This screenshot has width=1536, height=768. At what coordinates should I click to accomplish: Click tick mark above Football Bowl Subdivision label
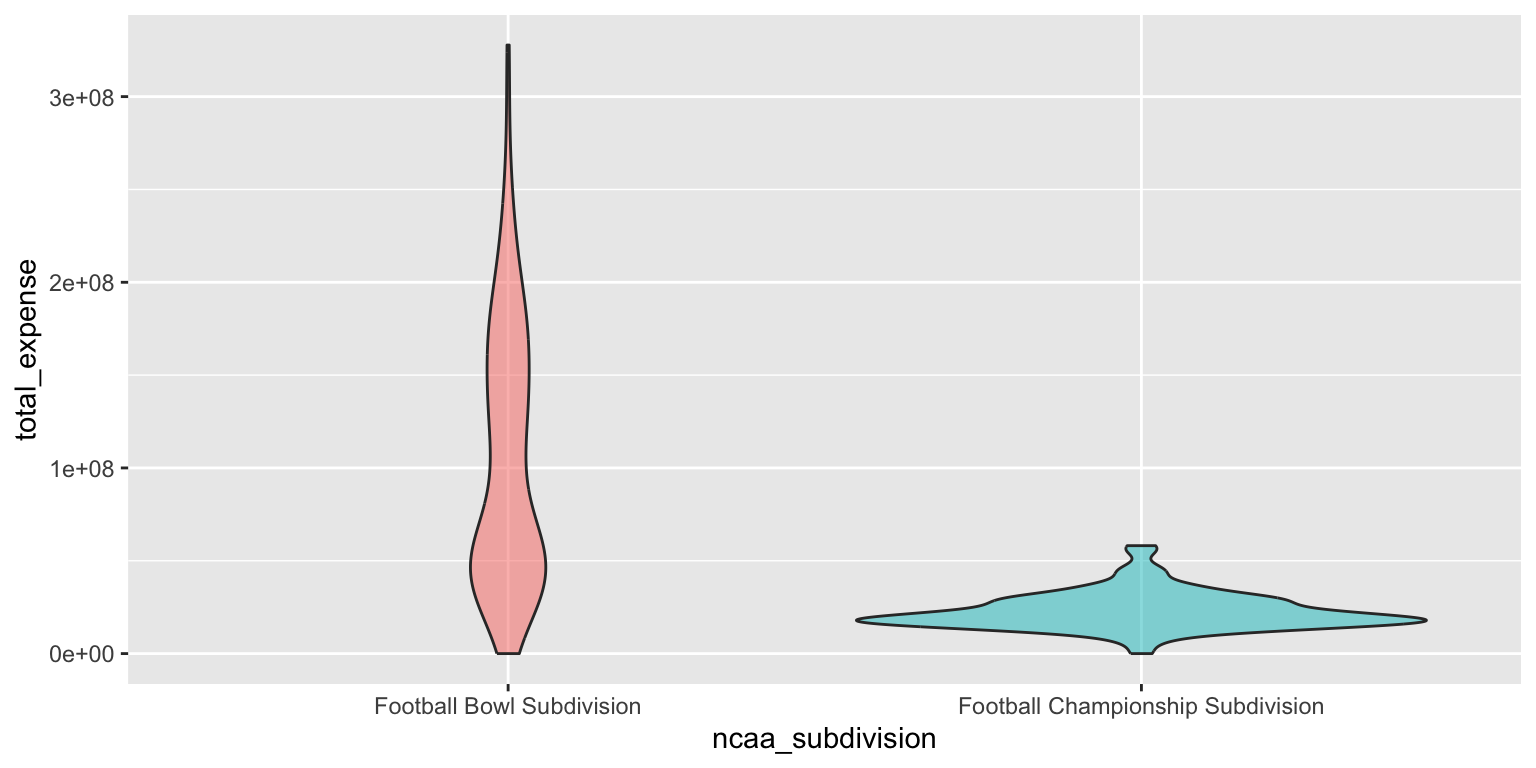coord(508,688)
